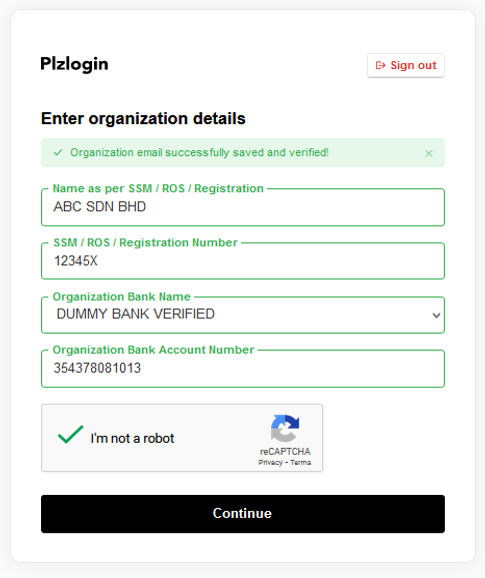Click the Continue button
The width and height of the screenshot is (485, 578).
click(x=243, y=514)
